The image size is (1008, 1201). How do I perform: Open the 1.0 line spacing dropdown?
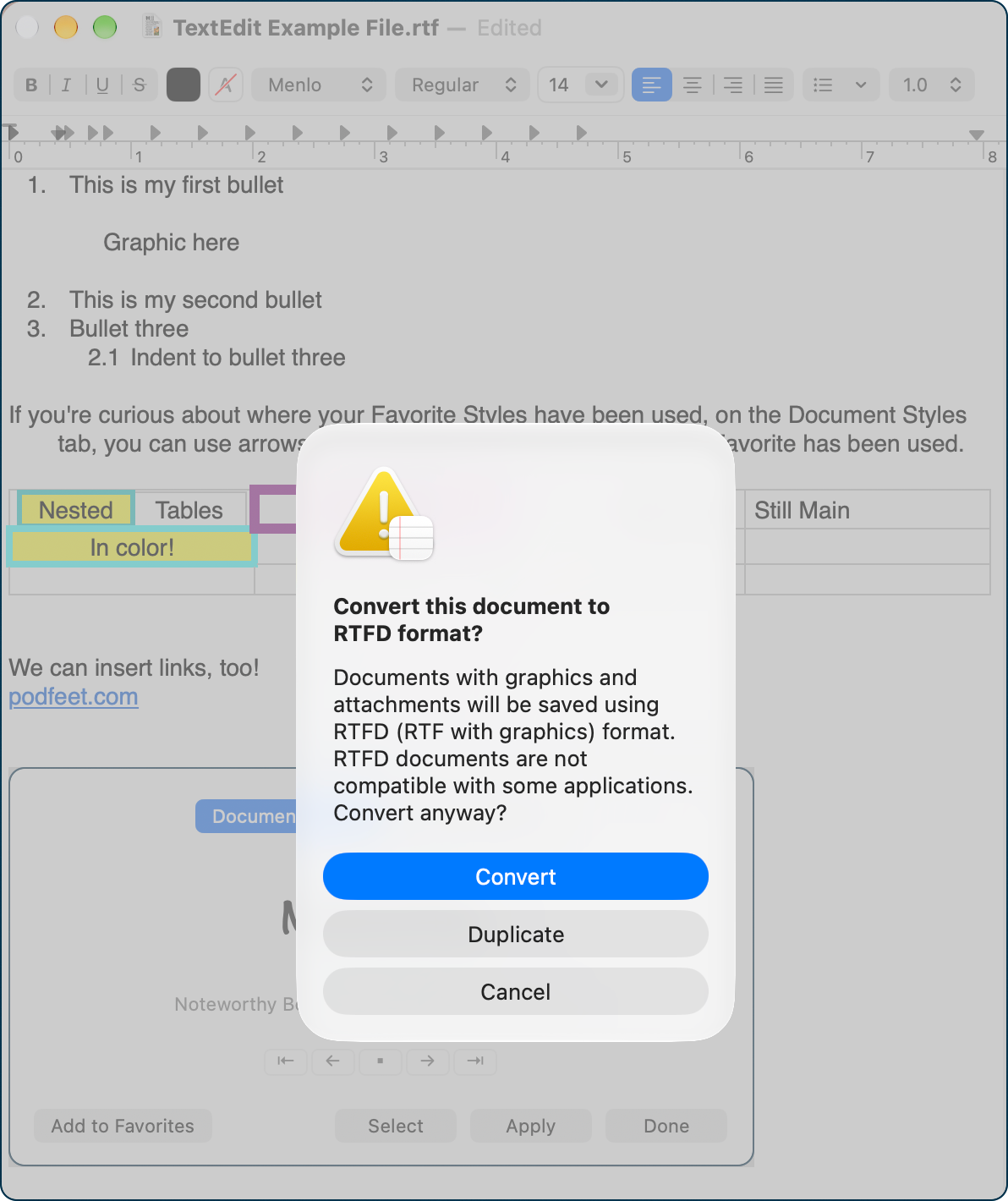tap(932, 85)
